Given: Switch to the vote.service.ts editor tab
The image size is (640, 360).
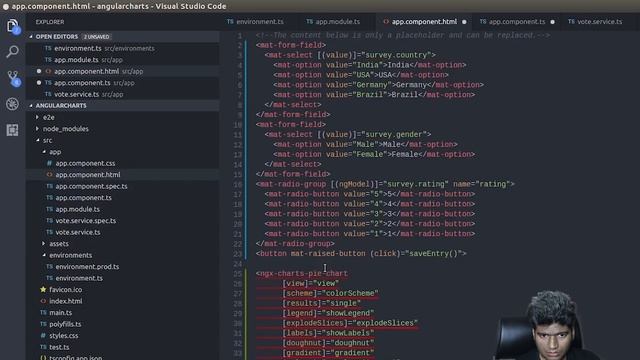Looking at the screenshot, I should 595,22.
